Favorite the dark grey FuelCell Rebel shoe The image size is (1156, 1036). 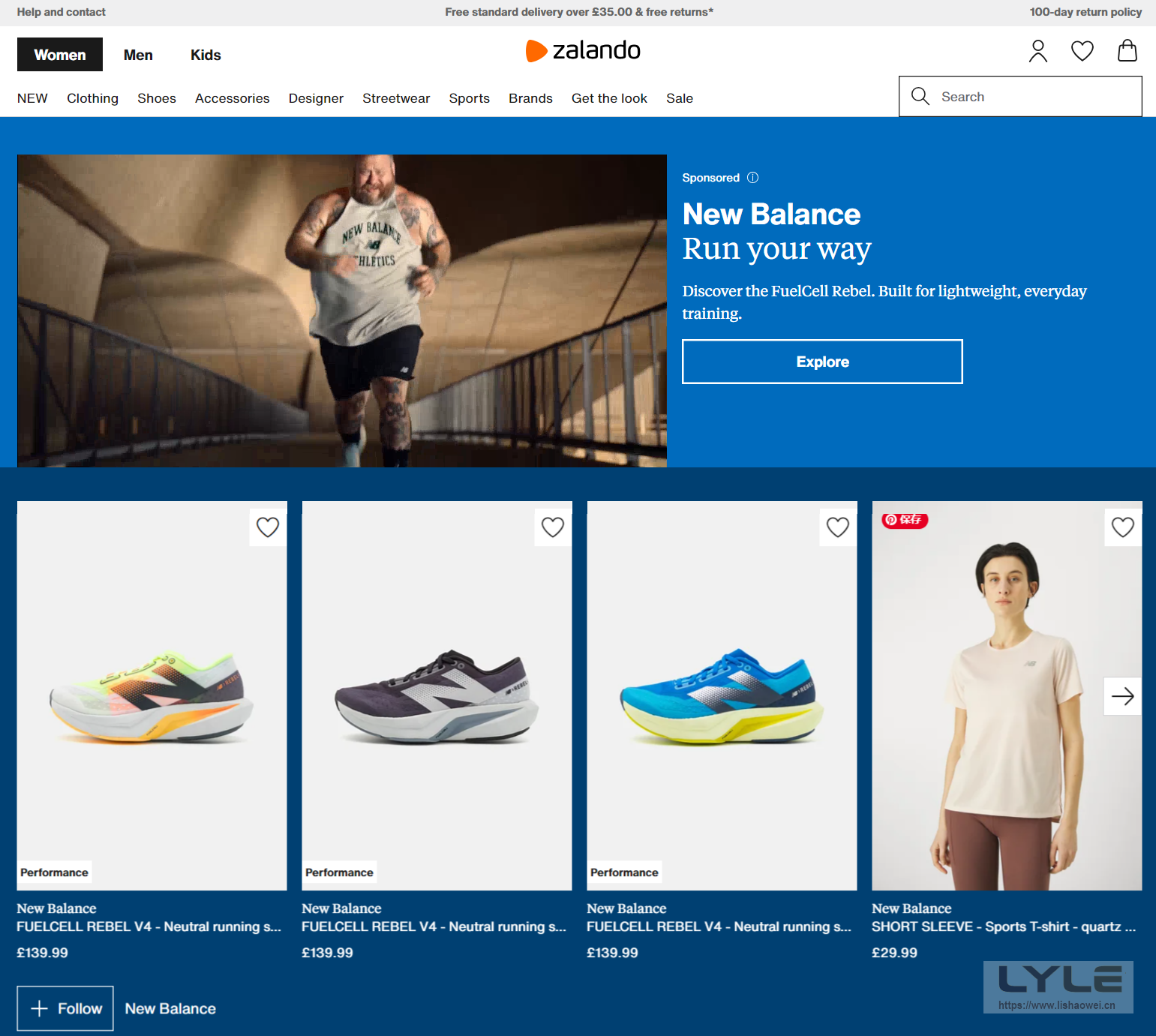pos(553,527)
